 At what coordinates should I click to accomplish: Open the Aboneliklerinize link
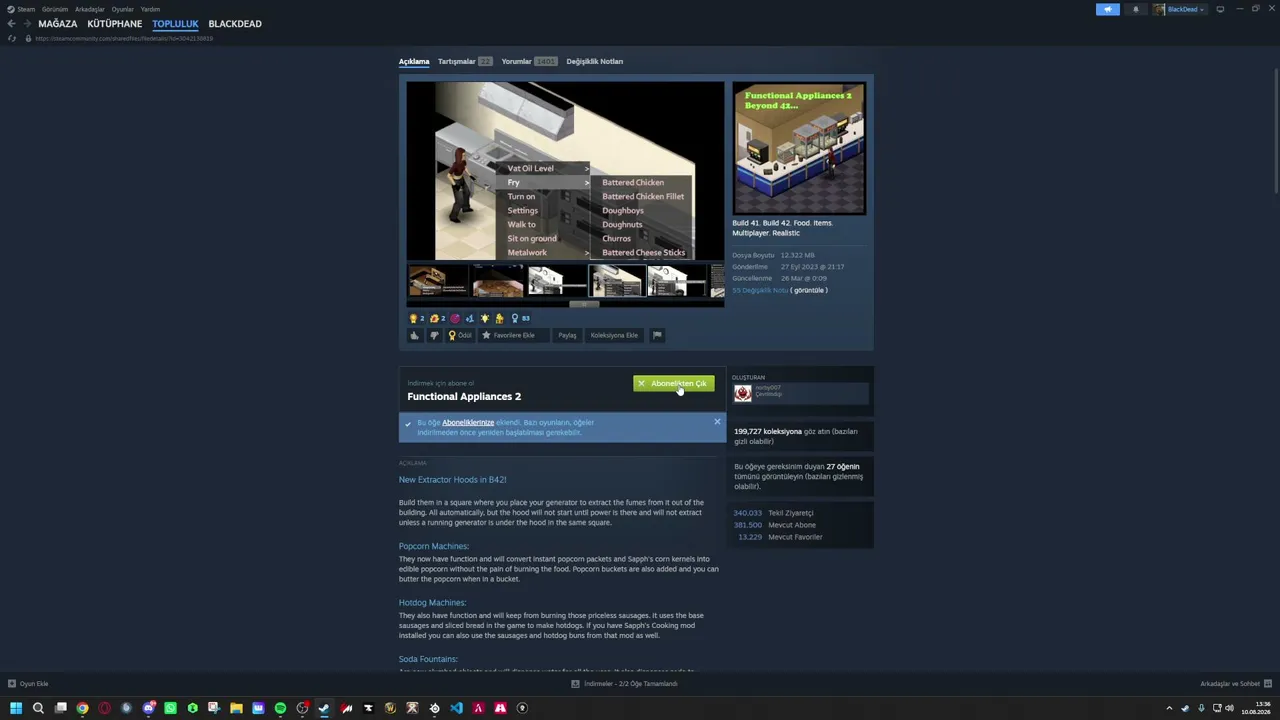tap(468, 422)
